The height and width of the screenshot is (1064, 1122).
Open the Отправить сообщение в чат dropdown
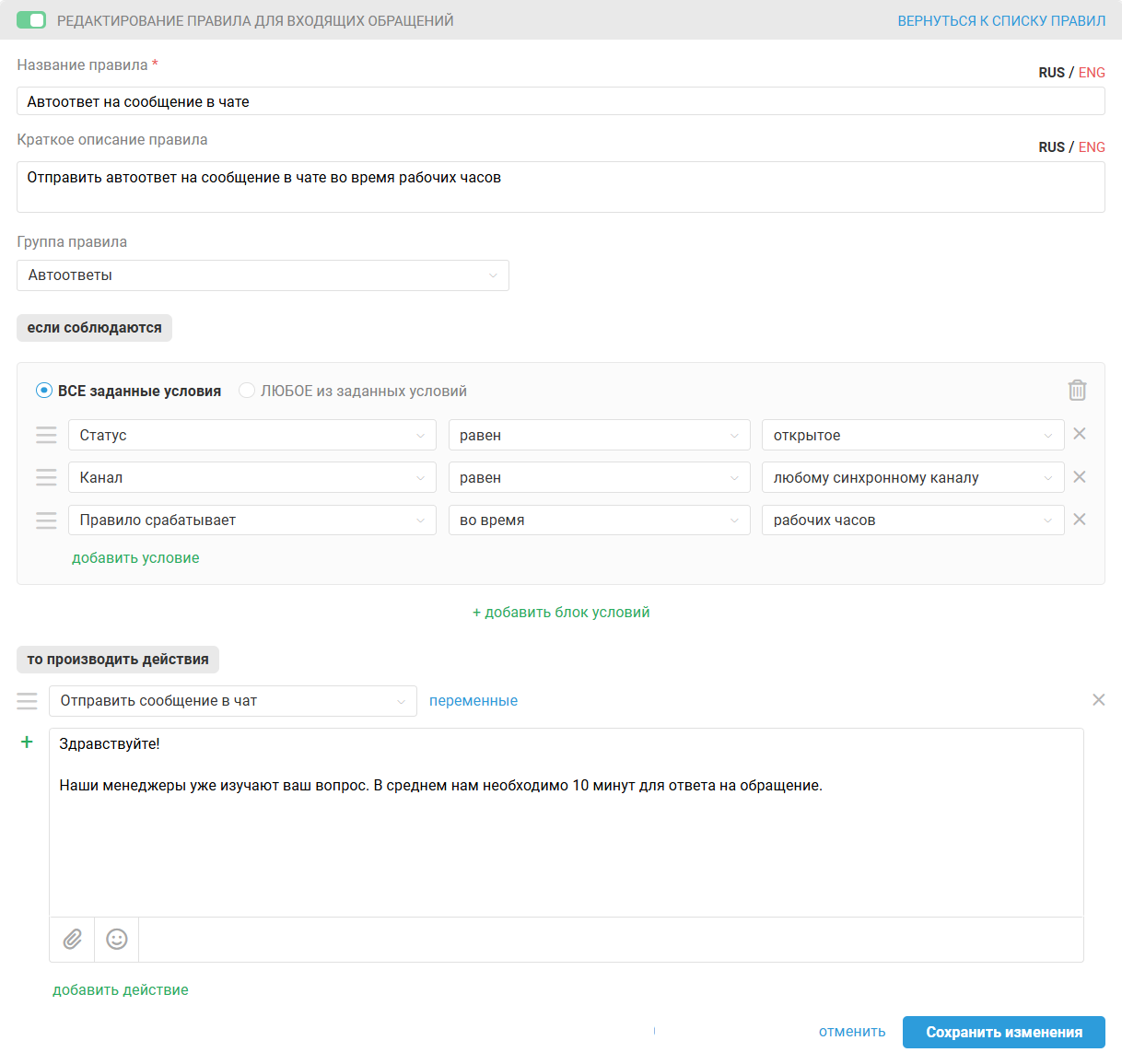(x=232, y=701)
